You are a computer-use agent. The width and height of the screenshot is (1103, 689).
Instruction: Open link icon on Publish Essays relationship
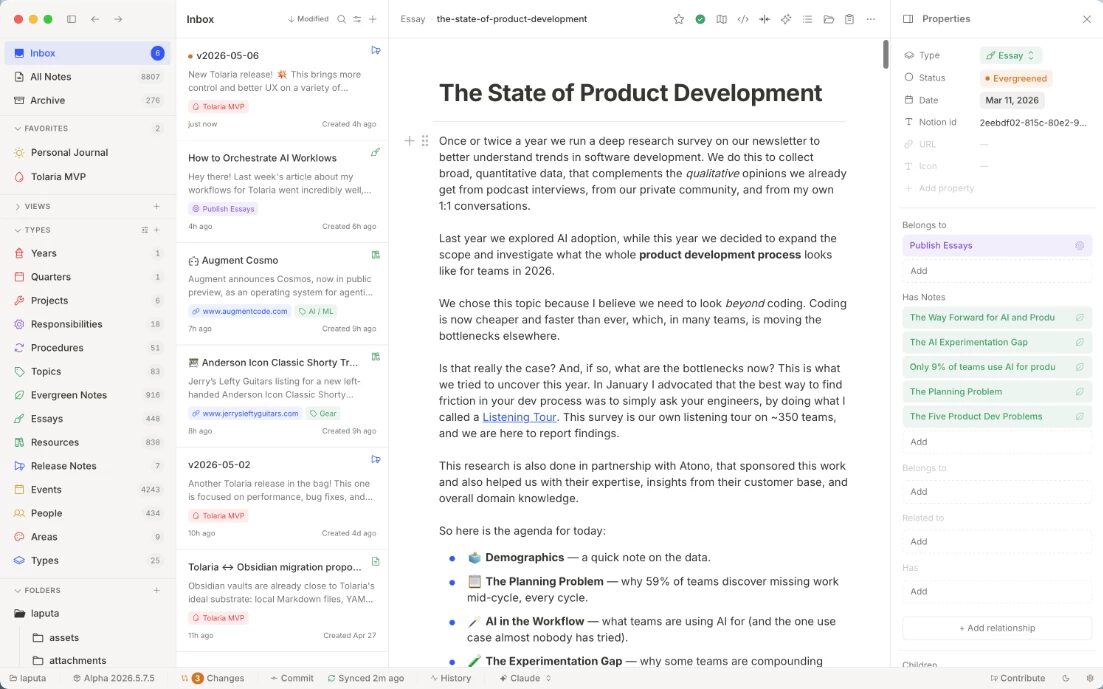coord(1079,246)
